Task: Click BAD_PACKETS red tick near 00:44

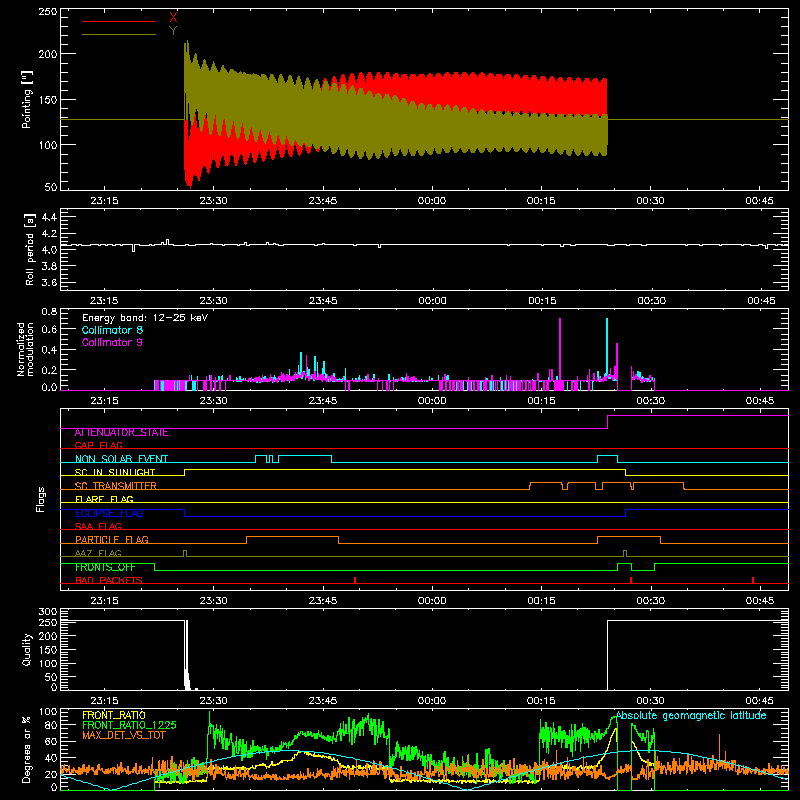Action: click(x=753, y=580)
